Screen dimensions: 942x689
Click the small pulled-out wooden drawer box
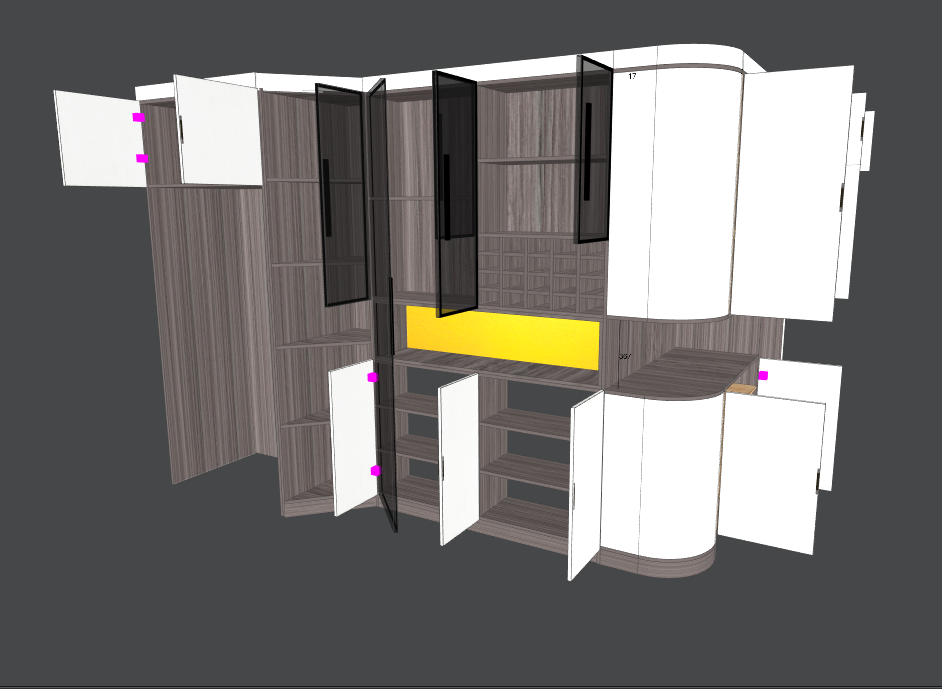point(740,389)
